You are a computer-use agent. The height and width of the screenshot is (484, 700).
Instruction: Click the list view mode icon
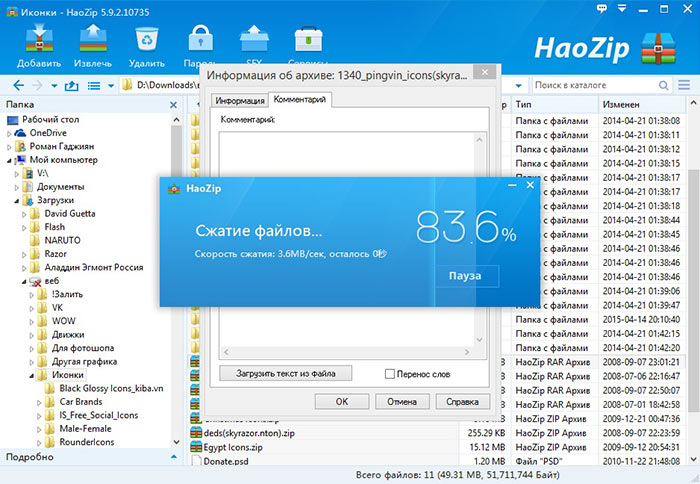[93, 85]
